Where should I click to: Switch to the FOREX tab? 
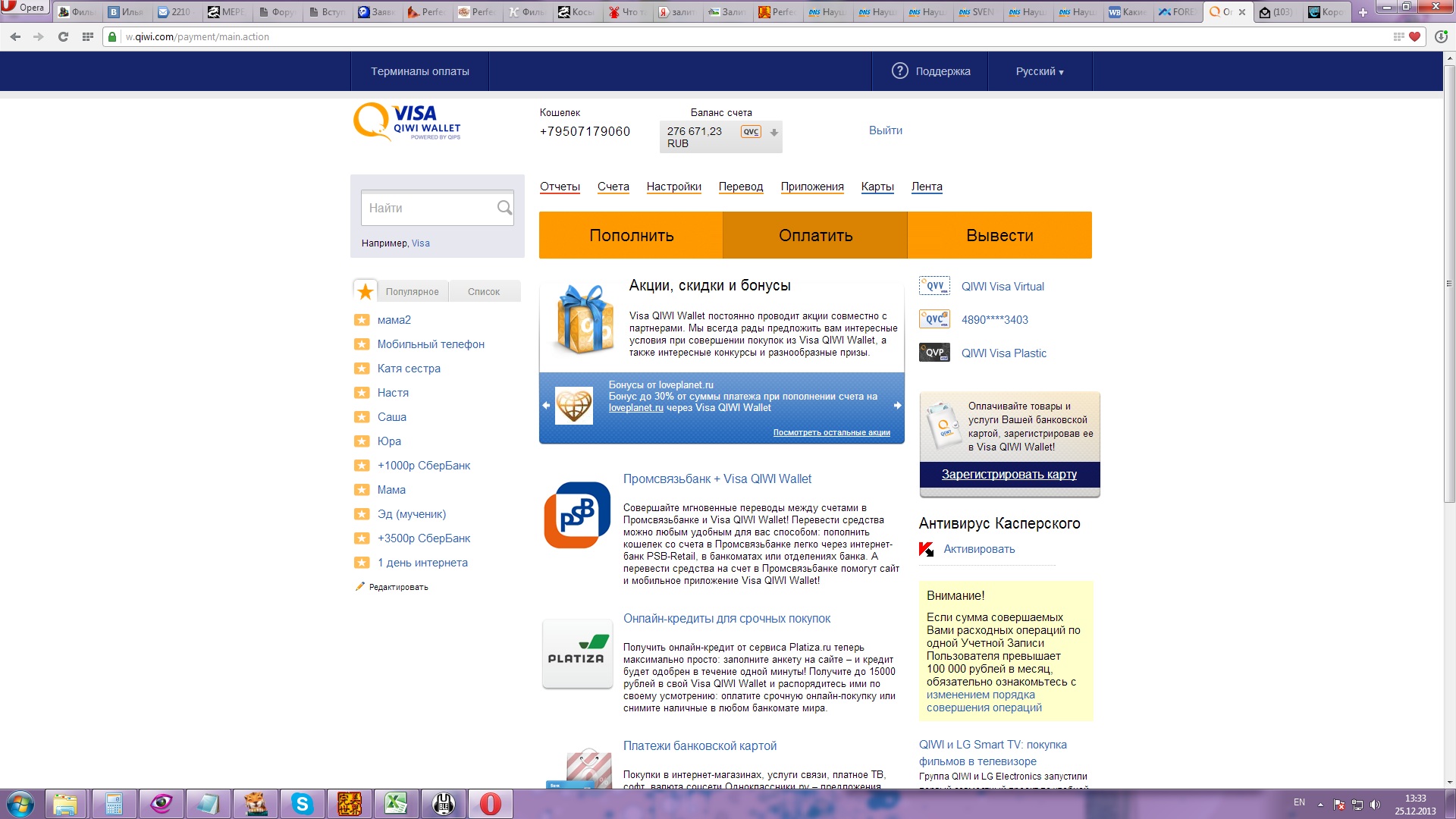click(x=1177, y=12)
